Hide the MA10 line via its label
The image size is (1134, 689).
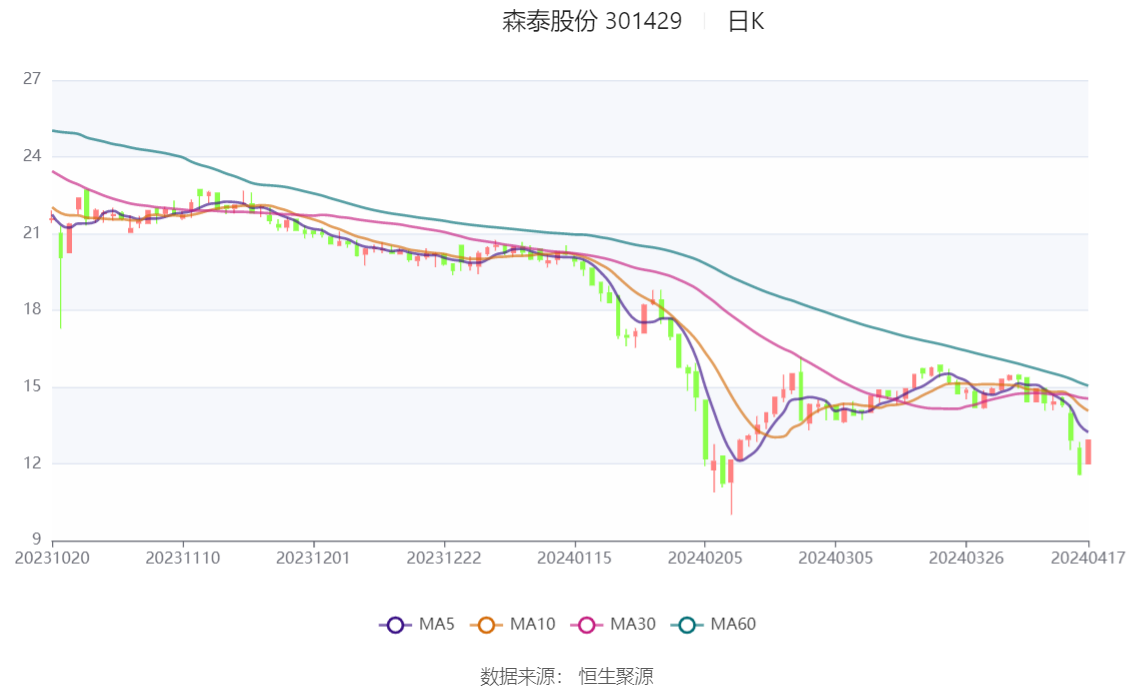[x=532, y=624]
